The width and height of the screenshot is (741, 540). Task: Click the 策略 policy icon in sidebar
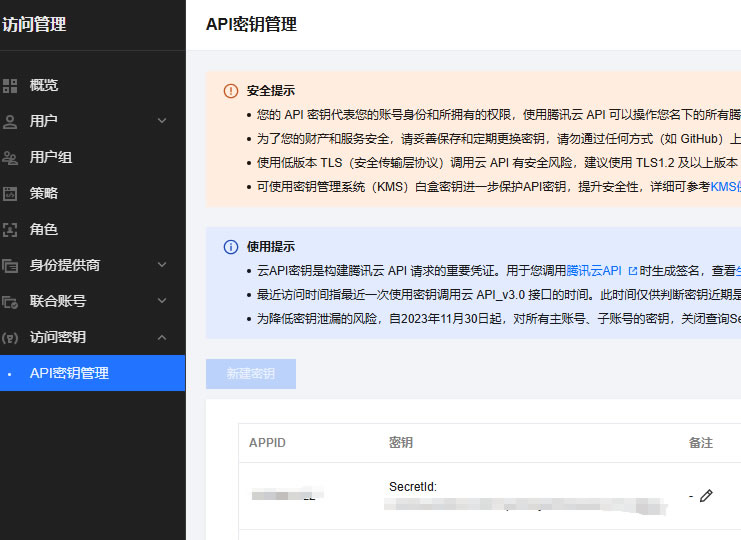(x=11, y=193)
